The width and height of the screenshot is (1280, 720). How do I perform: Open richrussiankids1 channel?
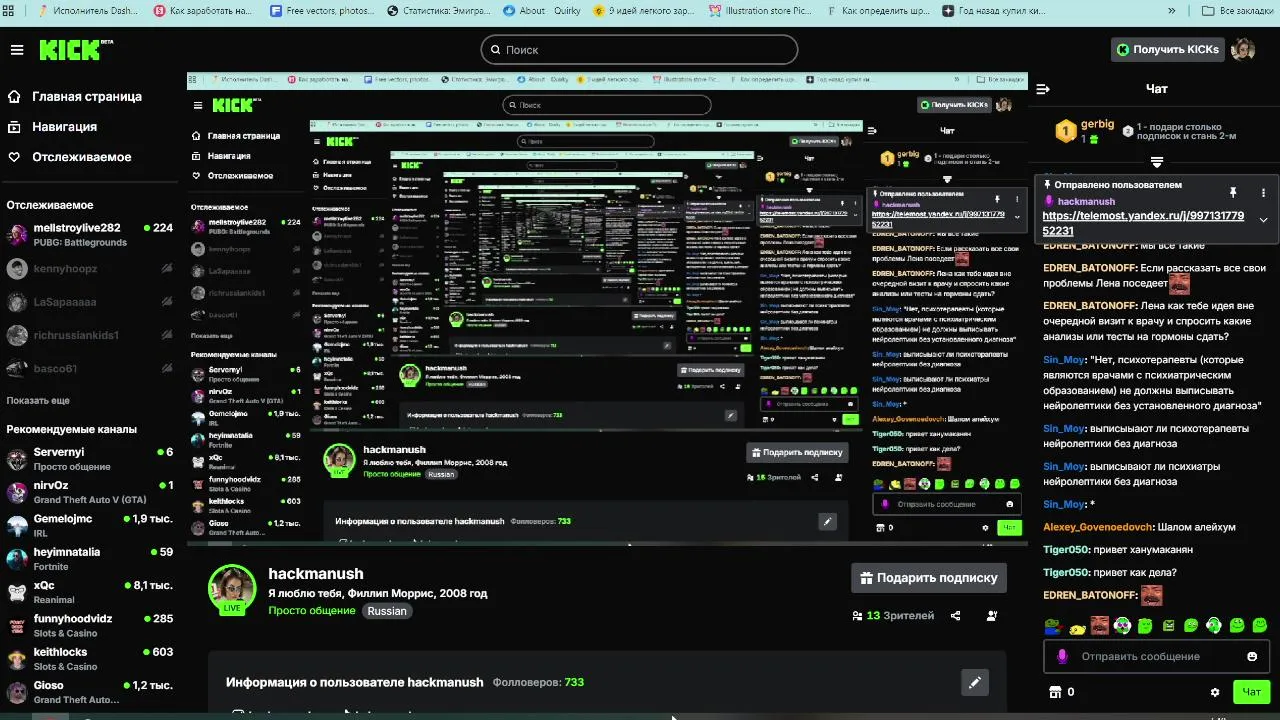pos(90,335)
